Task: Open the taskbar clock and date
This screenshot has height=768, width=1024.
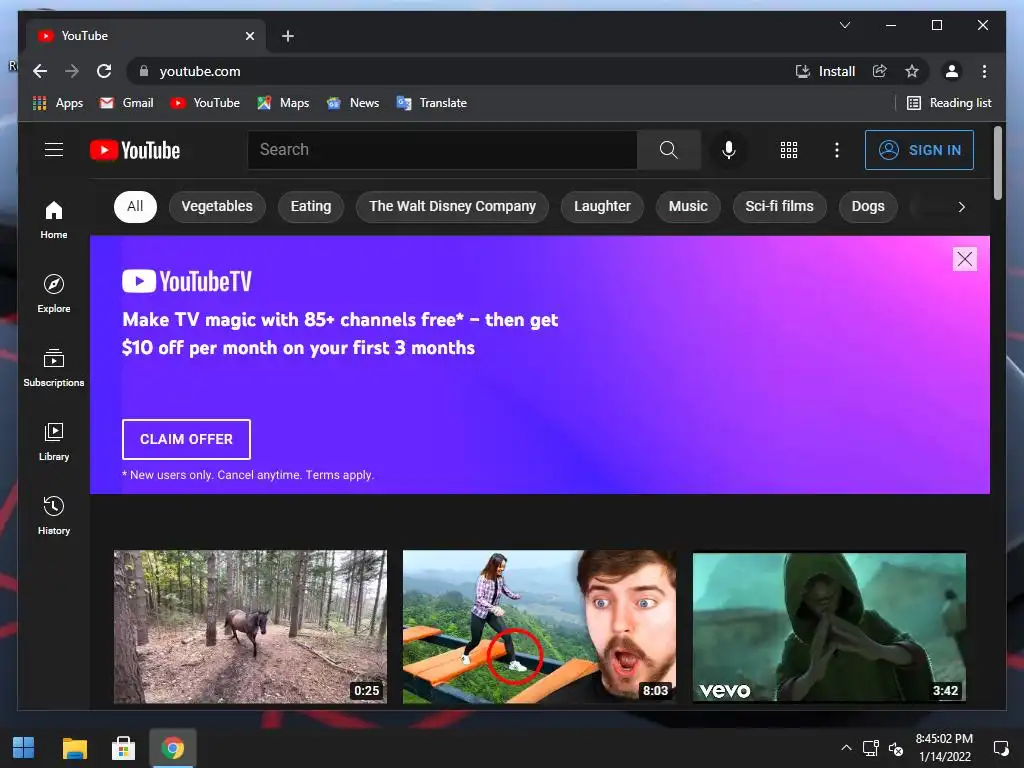Action: pos(944,748)
